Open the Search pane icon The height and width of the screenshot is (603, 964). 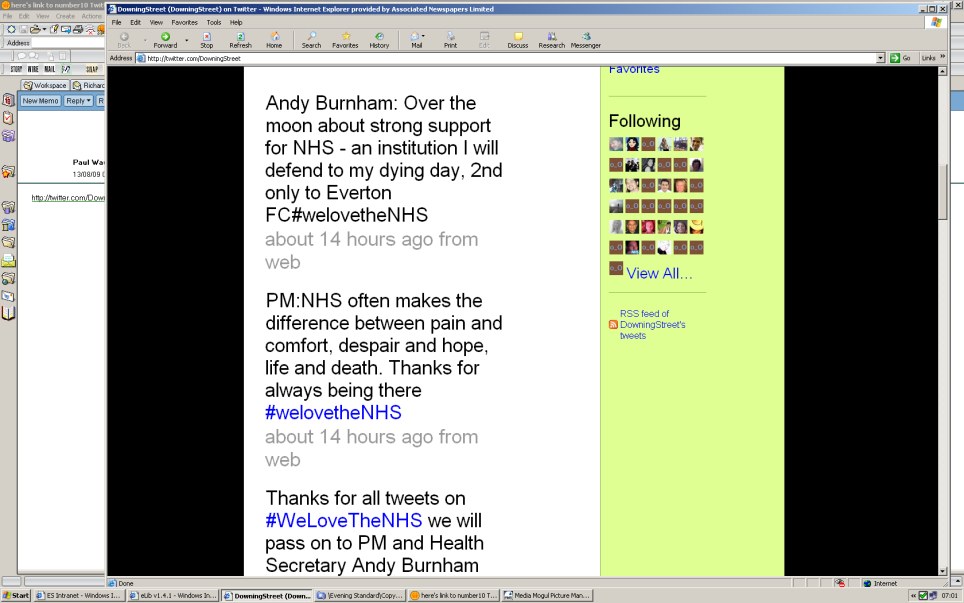coord(312,39)
